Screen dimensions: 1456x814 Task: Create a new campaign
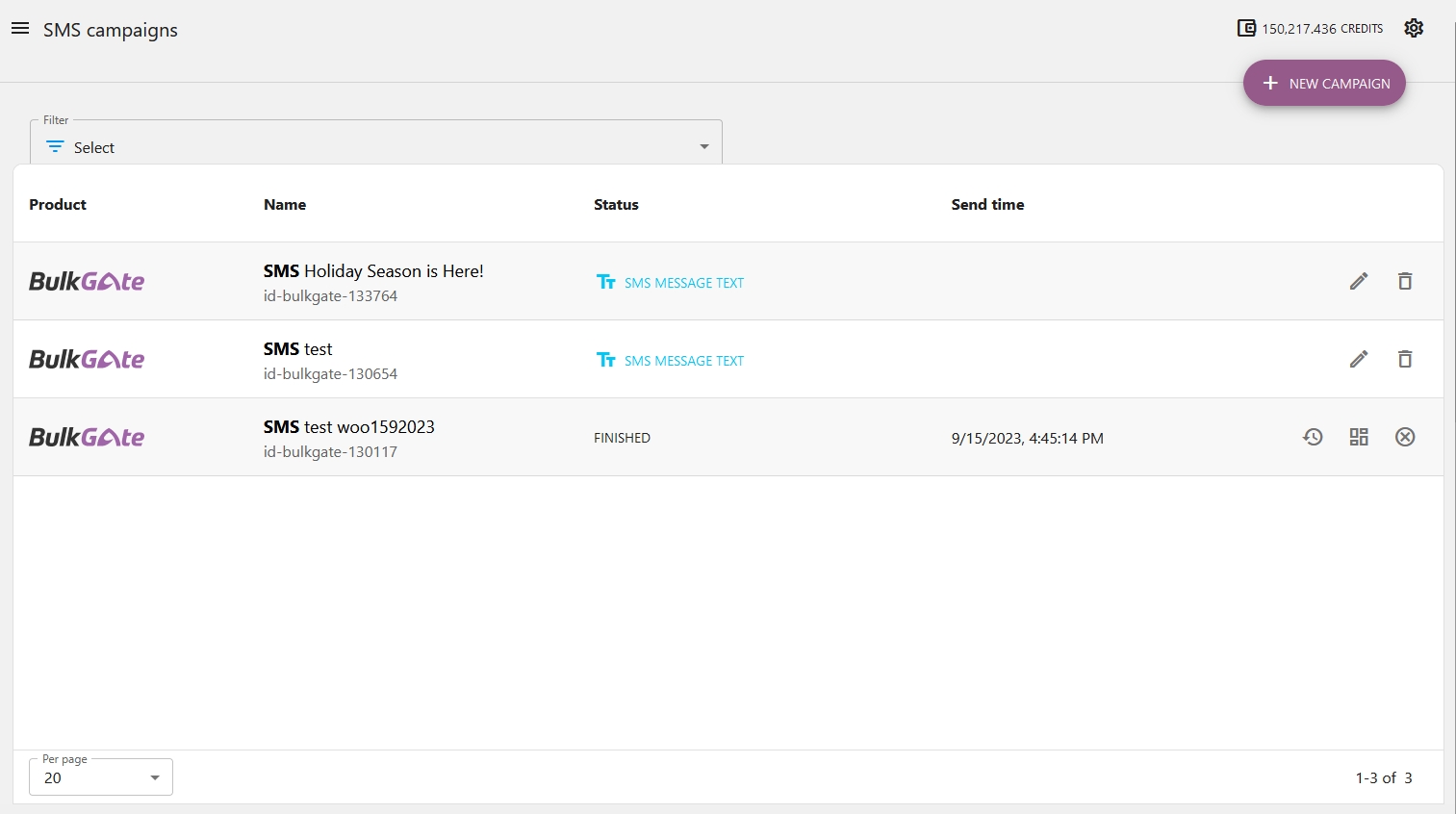pyautogui.click(x=1324, y=83)
